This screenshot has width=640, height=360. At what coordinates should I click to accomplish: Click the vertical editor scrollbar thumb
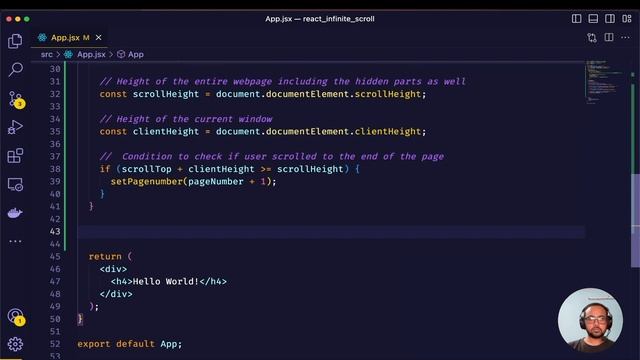(x=635, y=220)
